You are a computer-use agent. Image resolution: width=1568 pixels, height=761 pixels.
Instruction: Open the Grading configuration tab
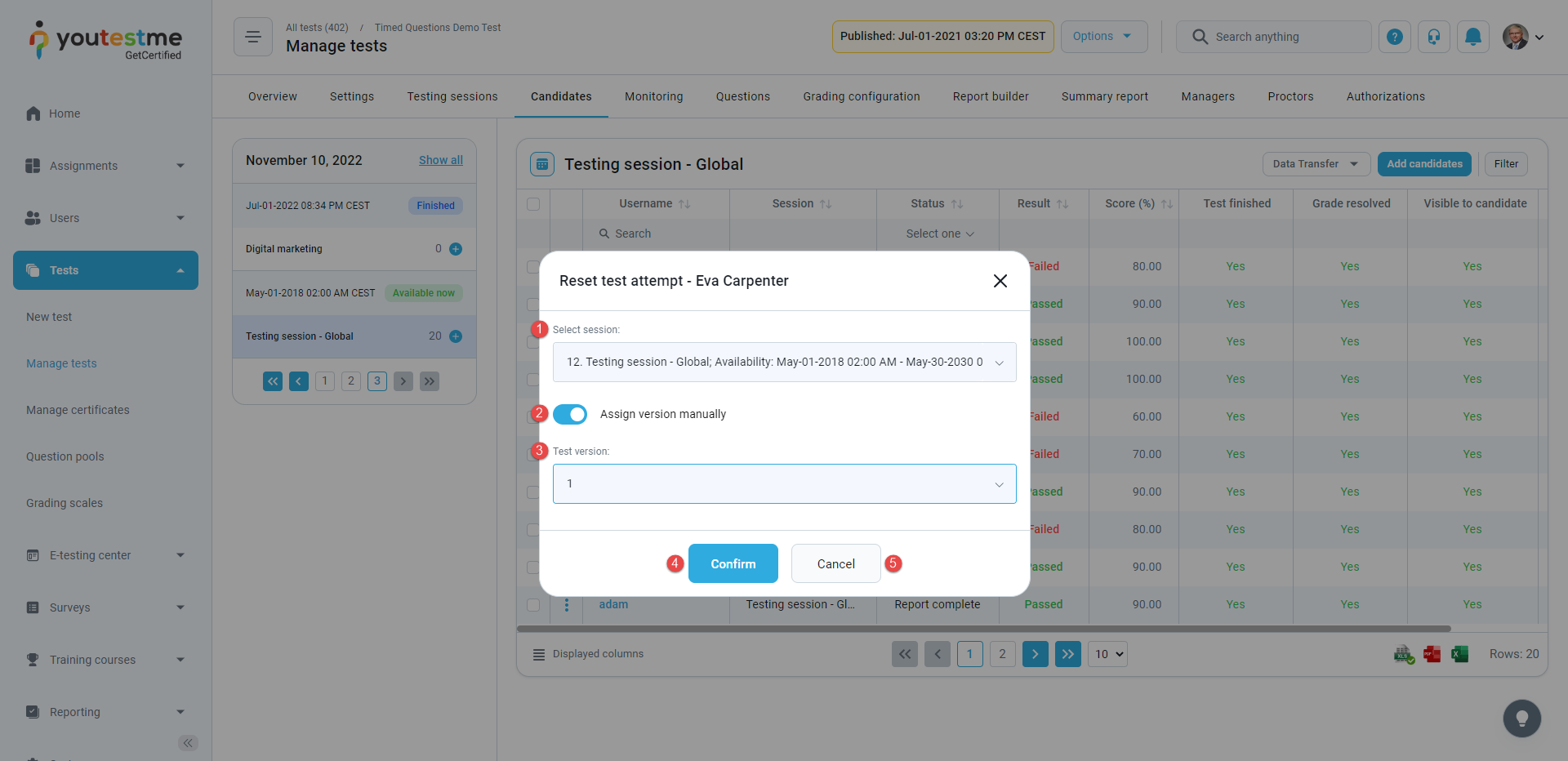pyautogui.click(x=861, y=96)
